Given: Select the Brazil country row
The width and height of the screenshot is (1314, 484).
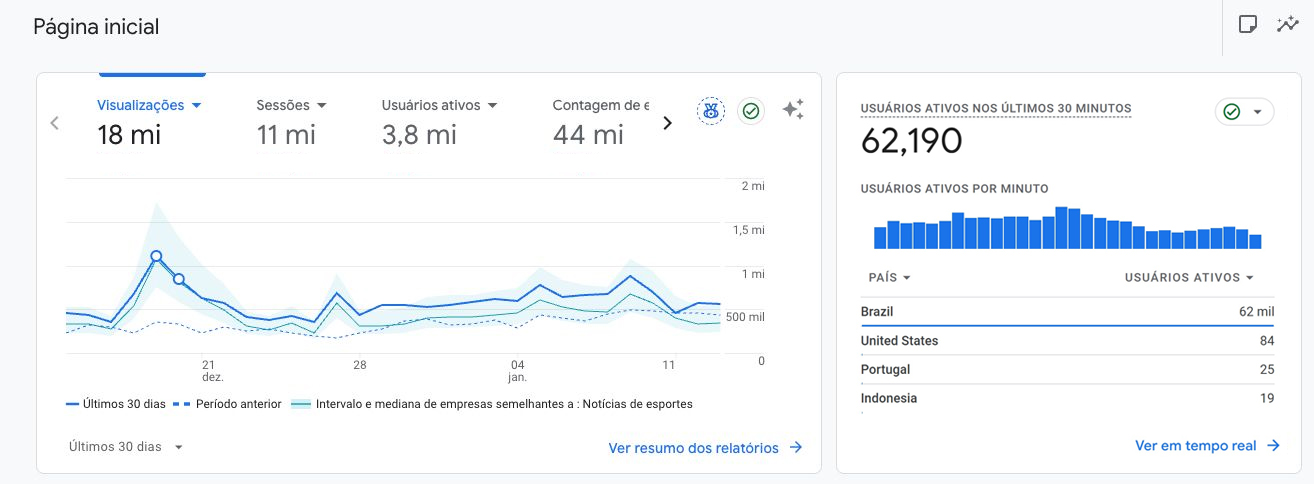Looking at the screenshot, I should (1067, 312).
